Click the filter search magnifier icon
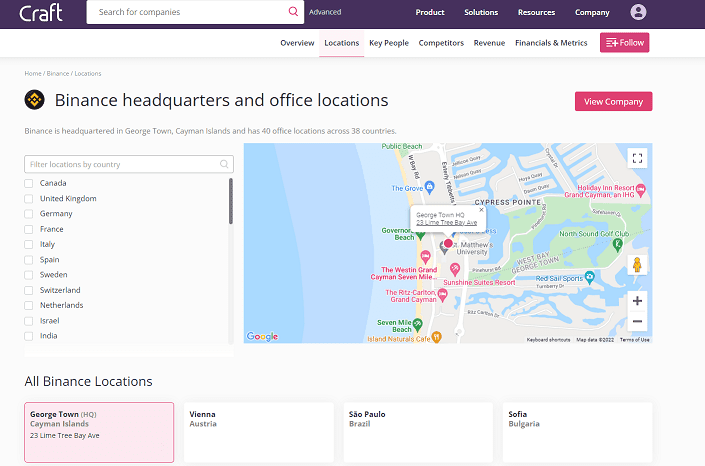The image size is (705, 466). click(224, 164)
